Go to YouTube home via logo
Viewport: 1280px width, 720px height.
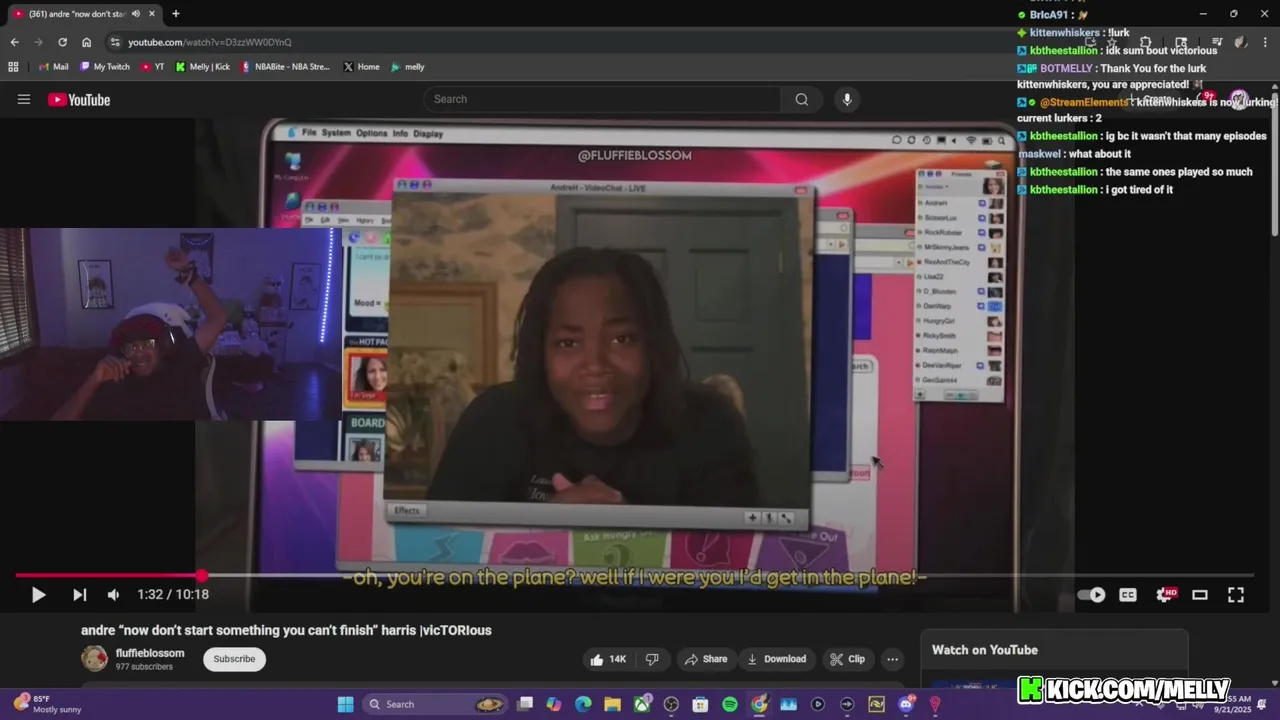point(79,99)
